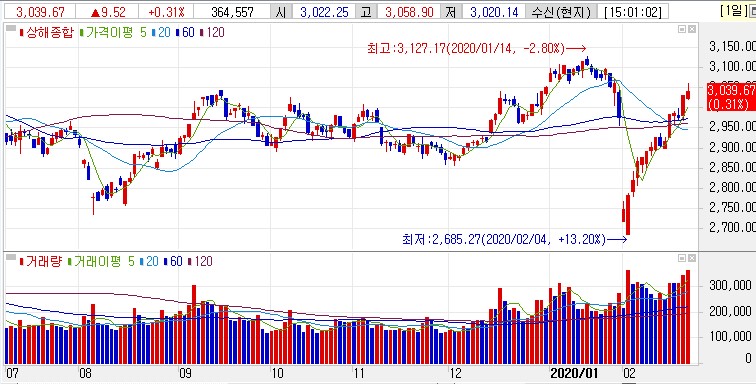Click the 60-day volume average legend entry
Image resolution: width=756 pixels, height=384 pixels.
coord(176,261)
